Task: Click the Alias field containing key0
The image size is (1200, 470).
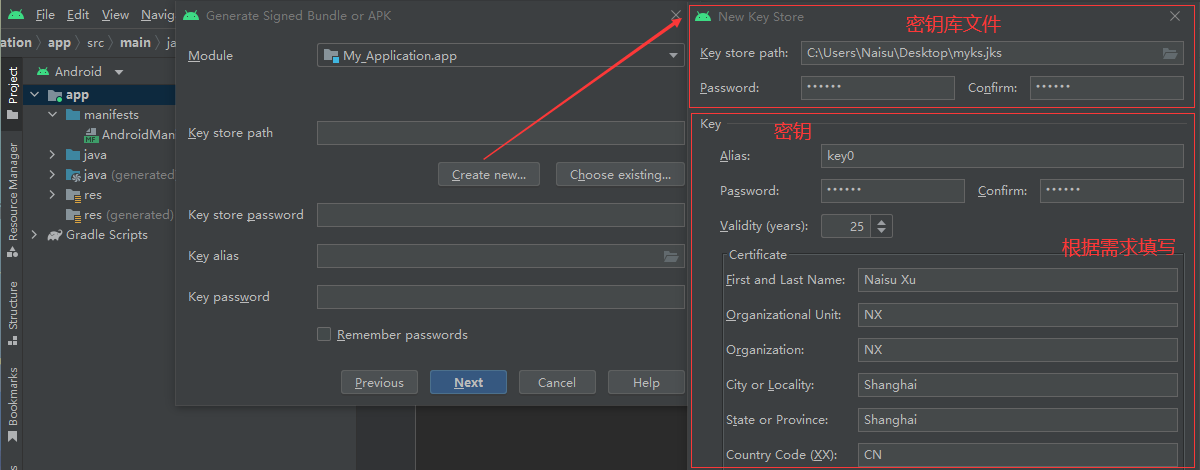Action: pyautogui.click(x=1002, y=156)
